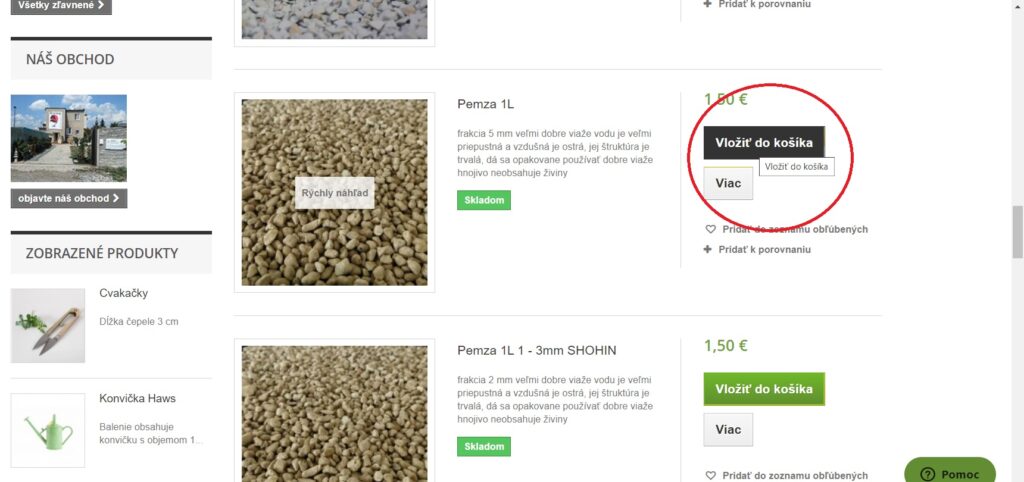Click the page vertical scrollbar thumb
The height and width of the screenshot is (482, 1024).
(1017, 232)
